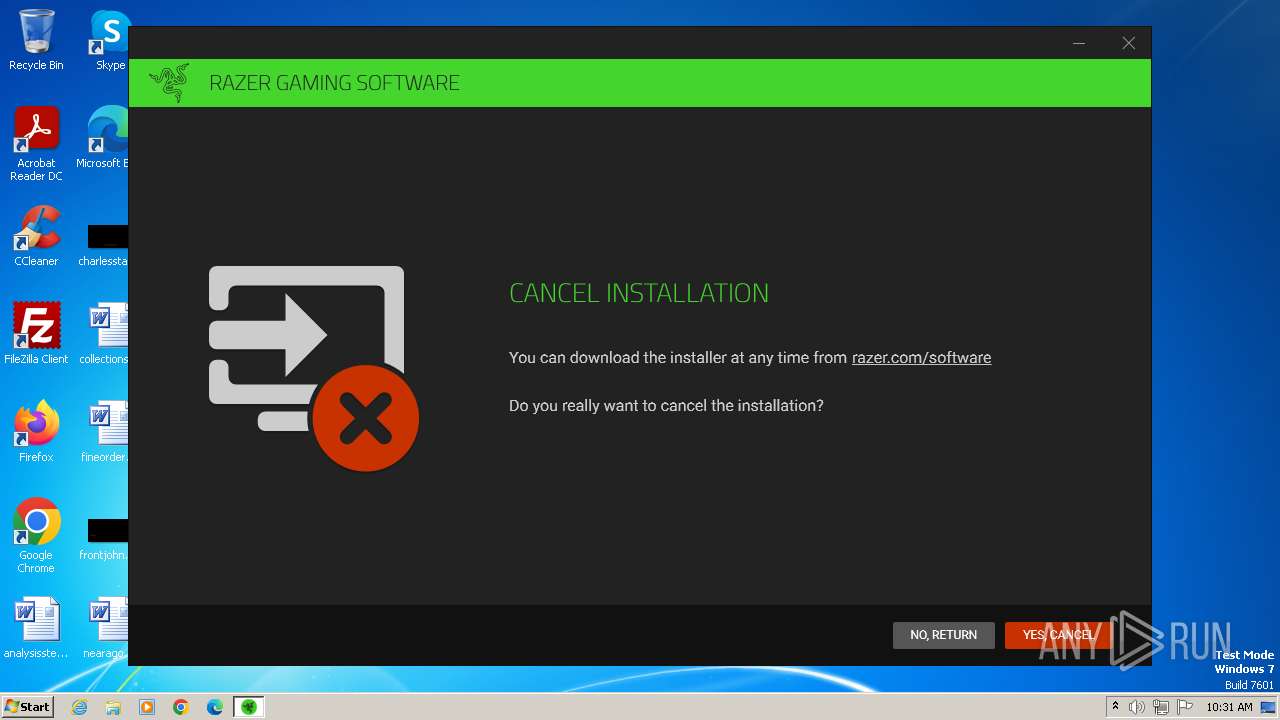Open the Windows Start menu
The image size is (1280, 720).
click(x=28, y=707)
